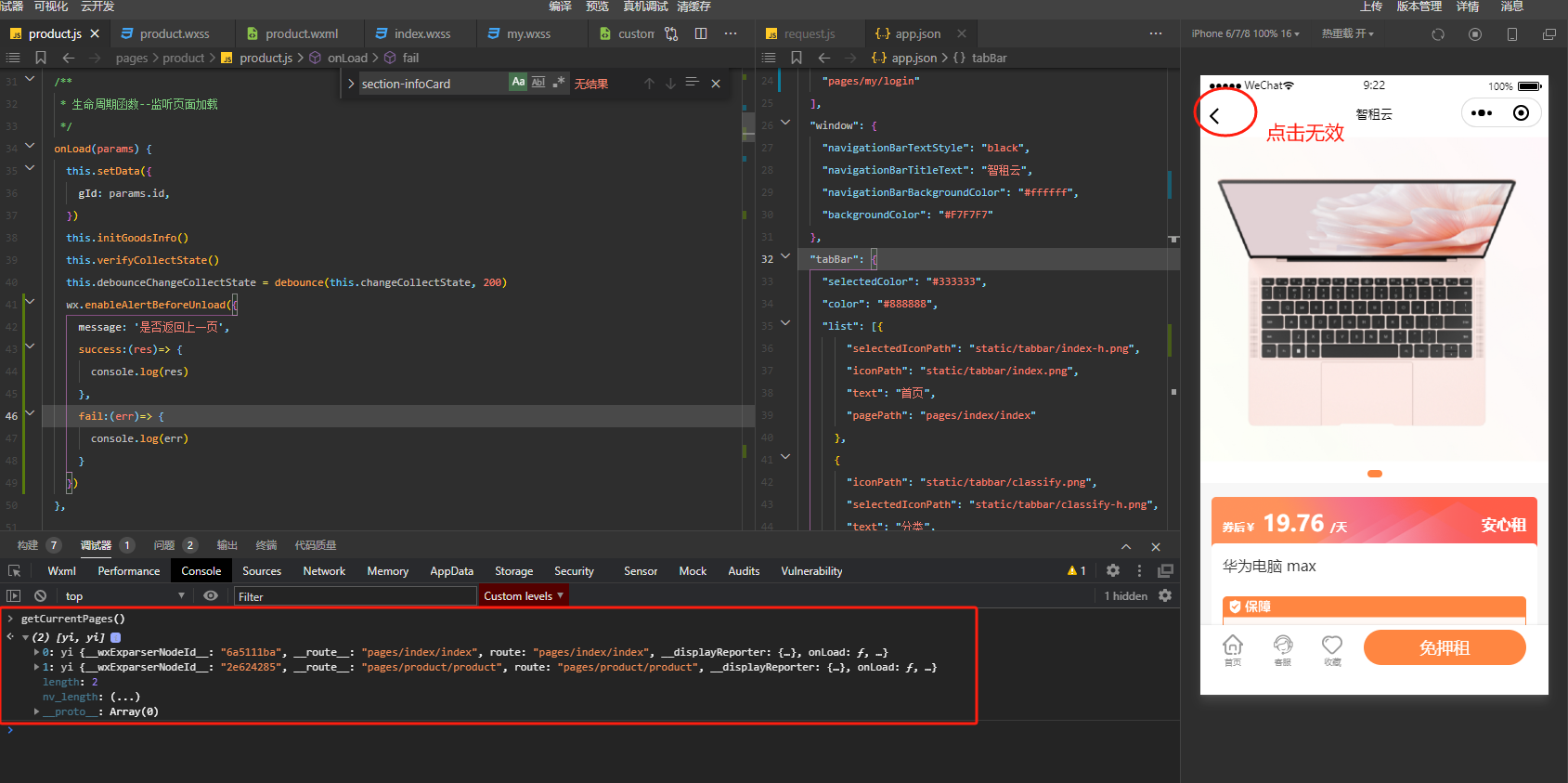The height and width of the screenshot is (783, 1568).
Task: Toggle the console live expression eye icon
Action: coord(211,596)
